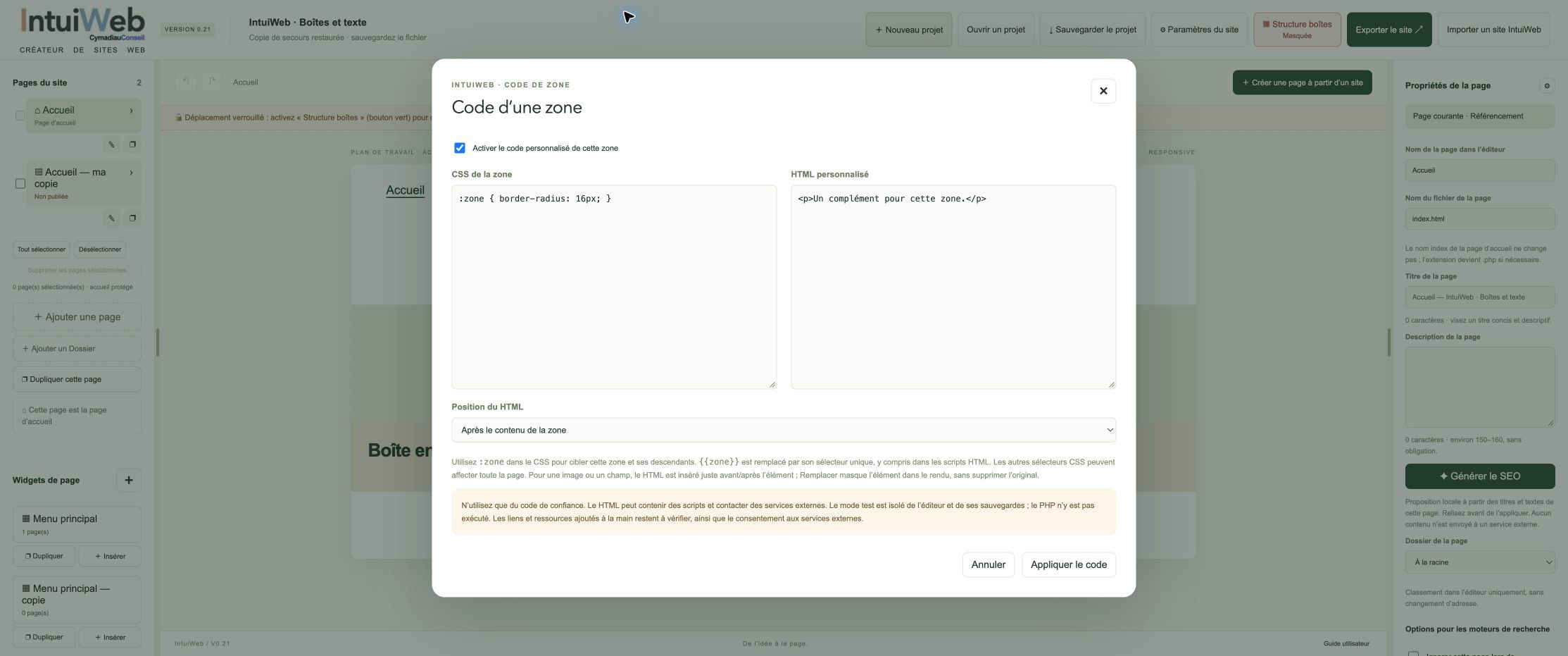This screenshot has height=656, width=1568.
Task: Open the page properties gear icon
Action: coord(1547,86)
